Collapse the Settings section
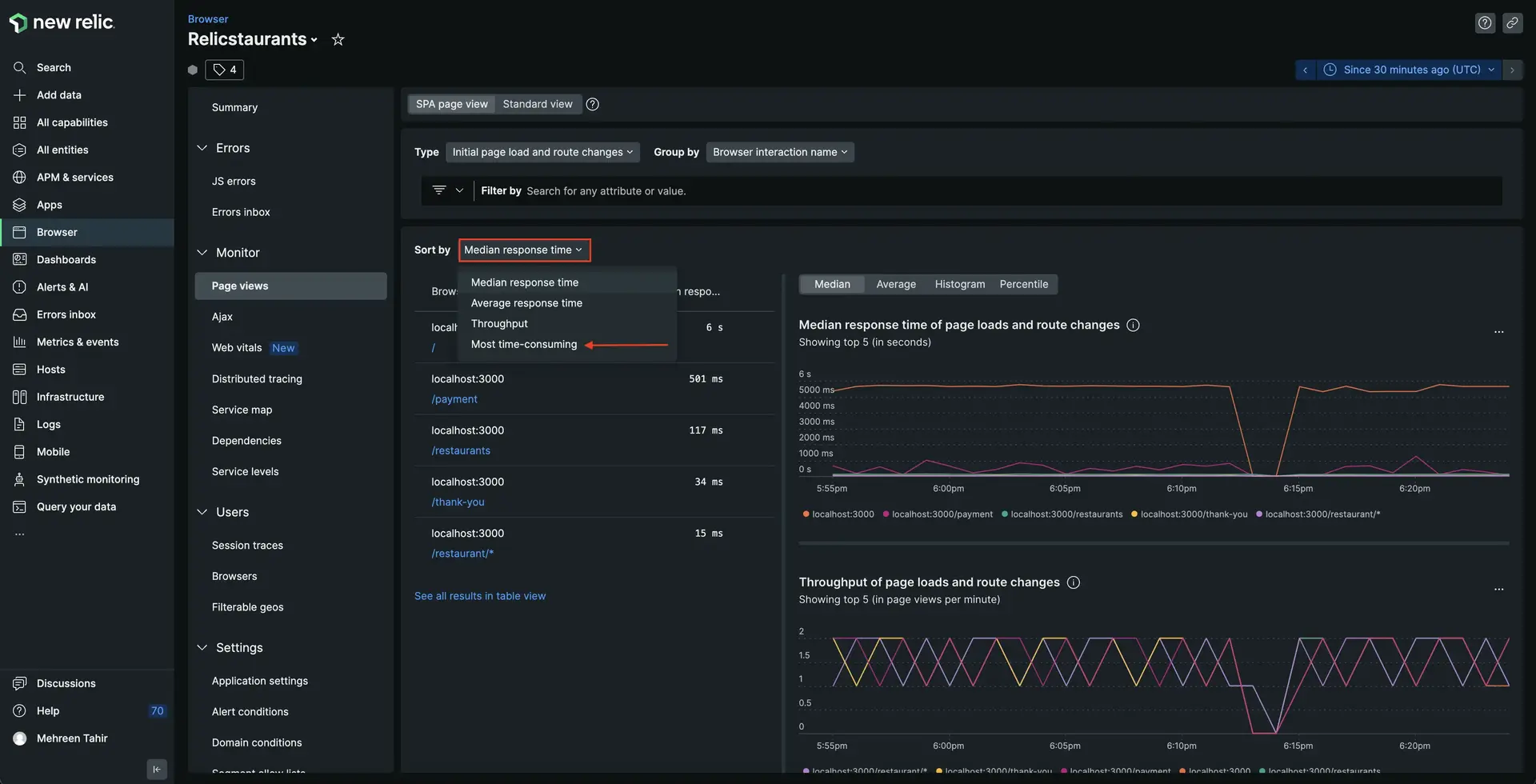Screen dimensions: 1536x784 (202, 647)
